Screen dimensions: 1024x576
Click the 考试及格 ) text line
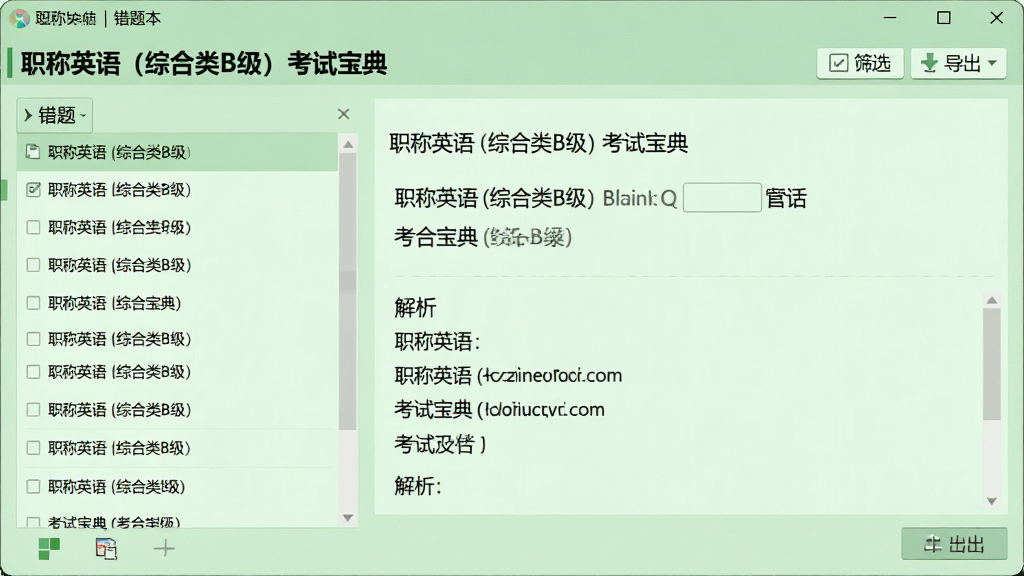[440, 445]
